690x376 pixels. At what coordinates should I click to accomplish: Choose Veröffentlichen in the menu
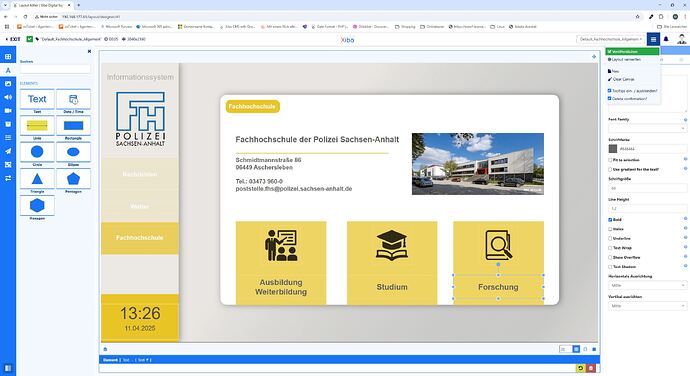pyautogui.click(x=632, y=52)
